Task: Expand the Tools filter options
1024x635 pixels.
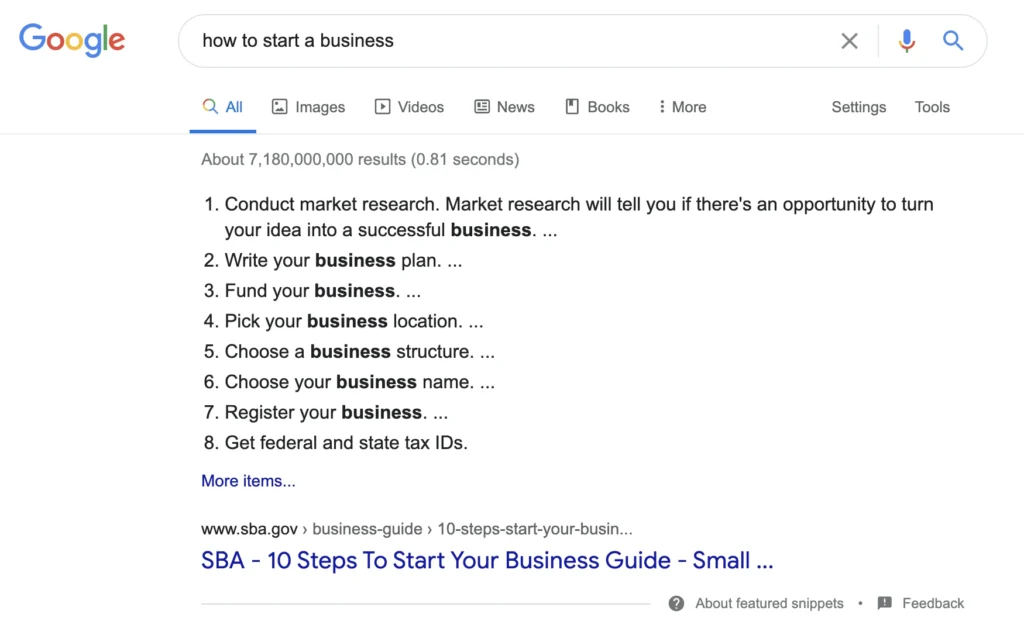Action: pos(932,107)
